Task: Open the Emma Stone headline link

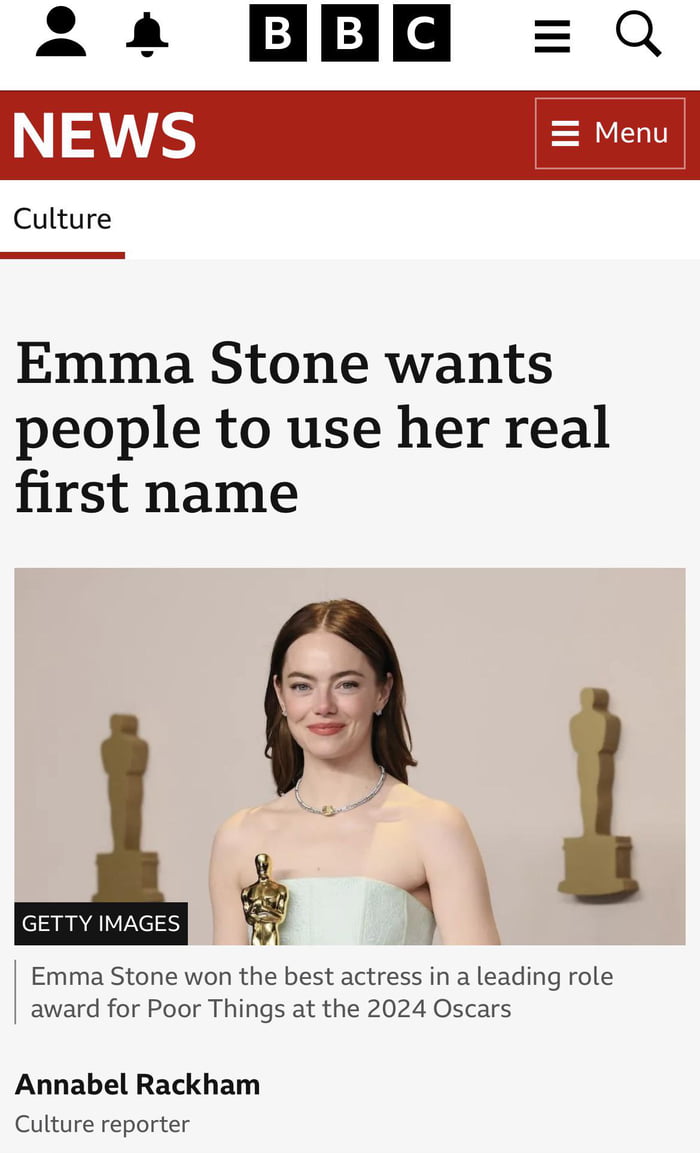Action: coord(313,427)
